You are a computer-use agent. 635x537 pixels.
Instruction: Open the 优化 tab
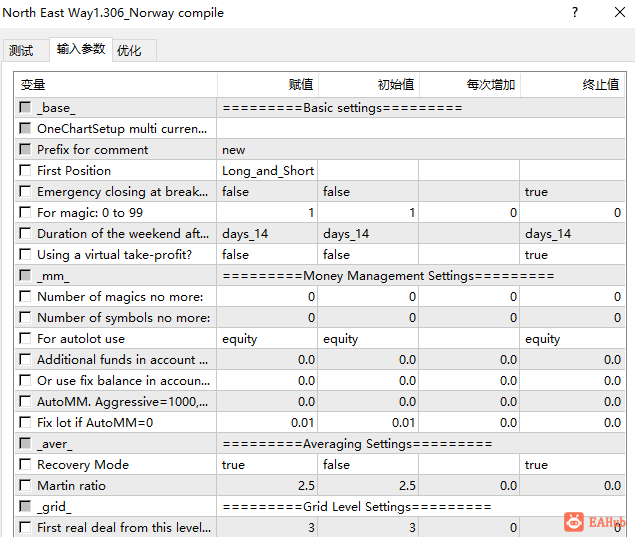click(x=129, y=51)
